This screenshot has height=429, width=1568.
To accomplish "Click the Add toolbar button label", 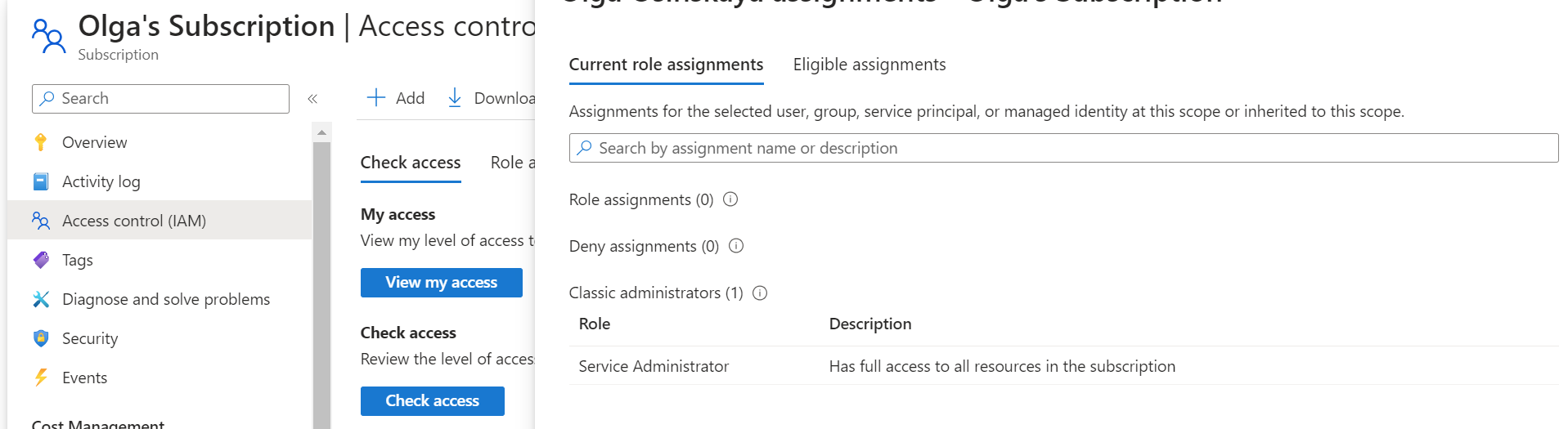I will coord(411,98).
